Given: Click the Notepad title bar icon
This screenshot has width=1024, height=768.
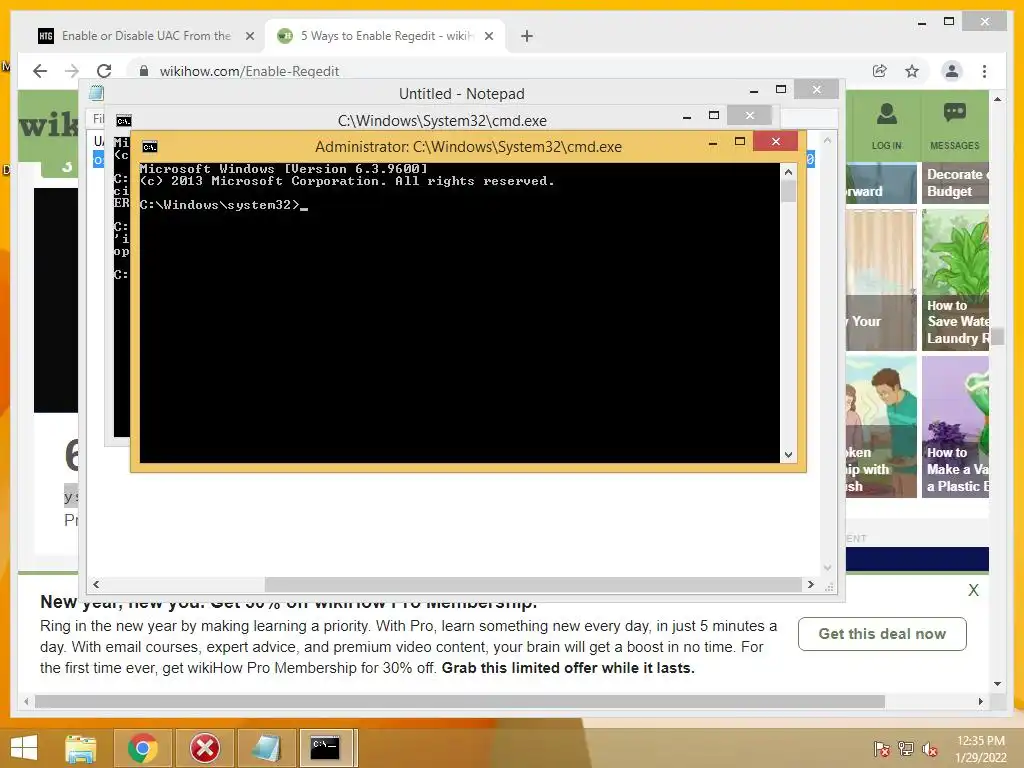Looking at the screenshot, I should coord(96,93).
